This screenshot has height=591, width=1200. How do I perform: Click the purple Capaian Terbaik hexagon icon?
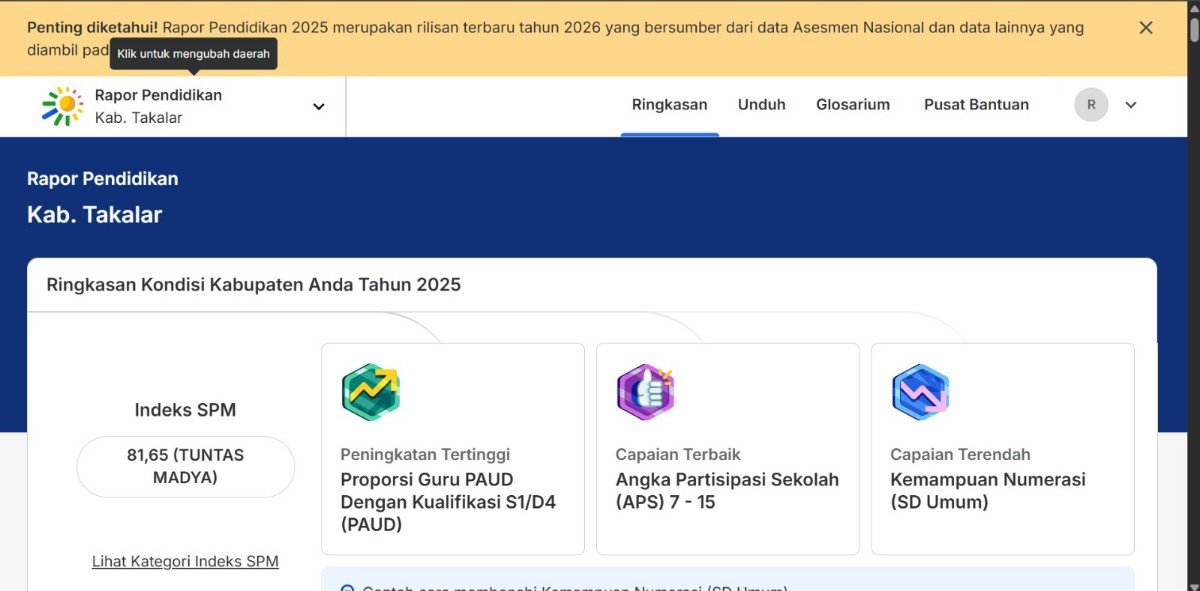645,391
